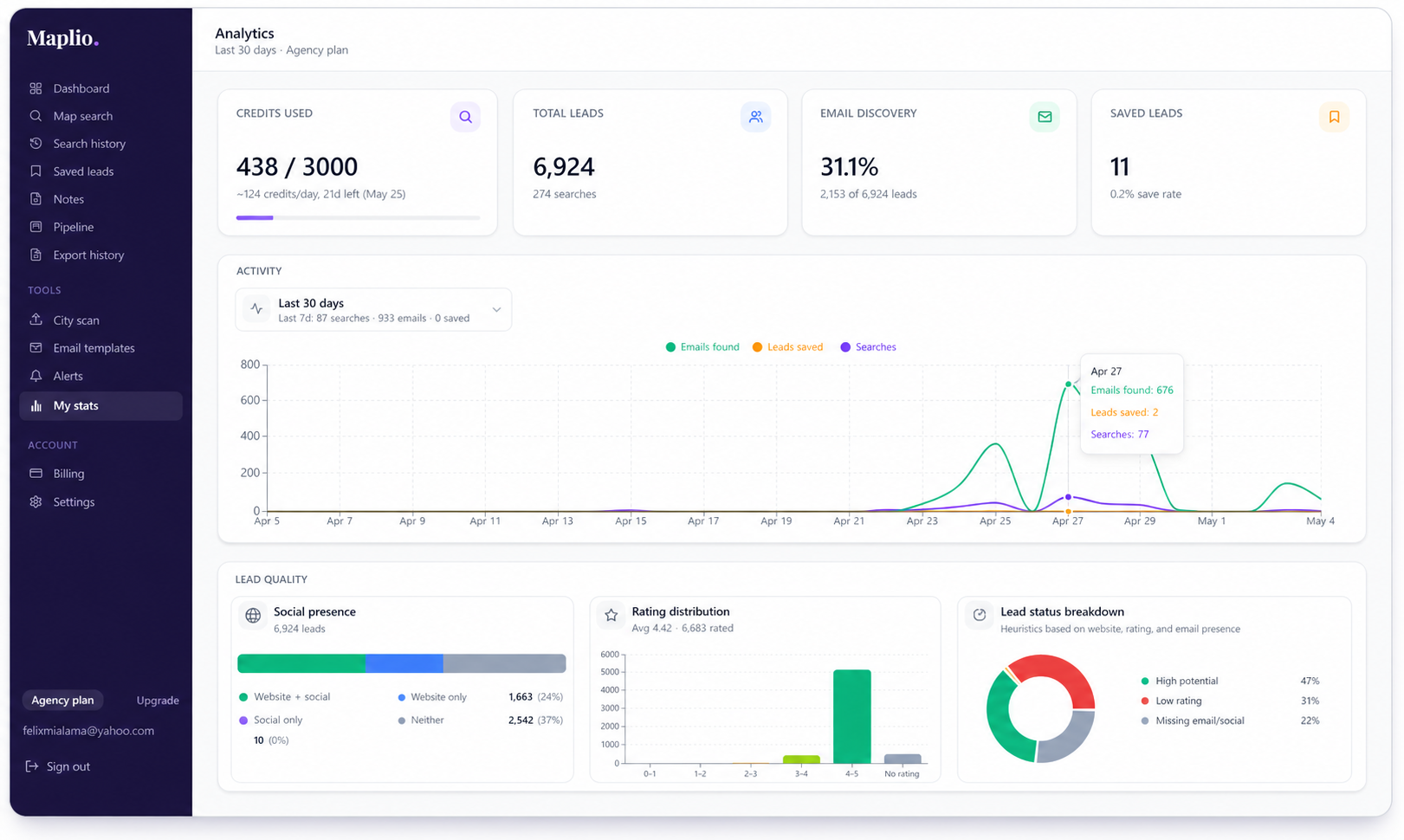Click the My stats bar chart icon
This screenshot has height=840, width=1404.
[36, 405]
